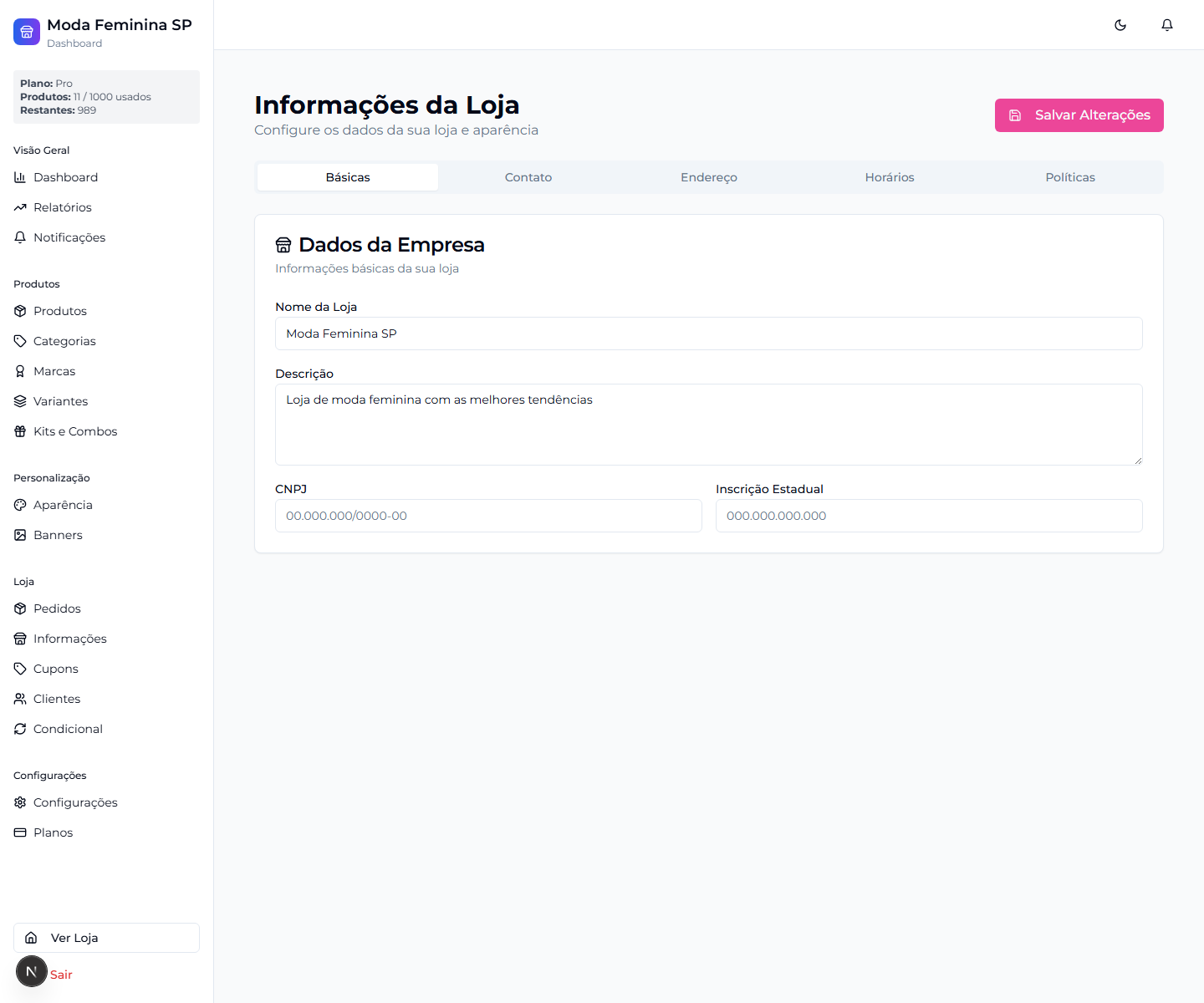The image size is (1204, 1003).
Task: Click the Aparência palette icon
Action: (20, 505)
